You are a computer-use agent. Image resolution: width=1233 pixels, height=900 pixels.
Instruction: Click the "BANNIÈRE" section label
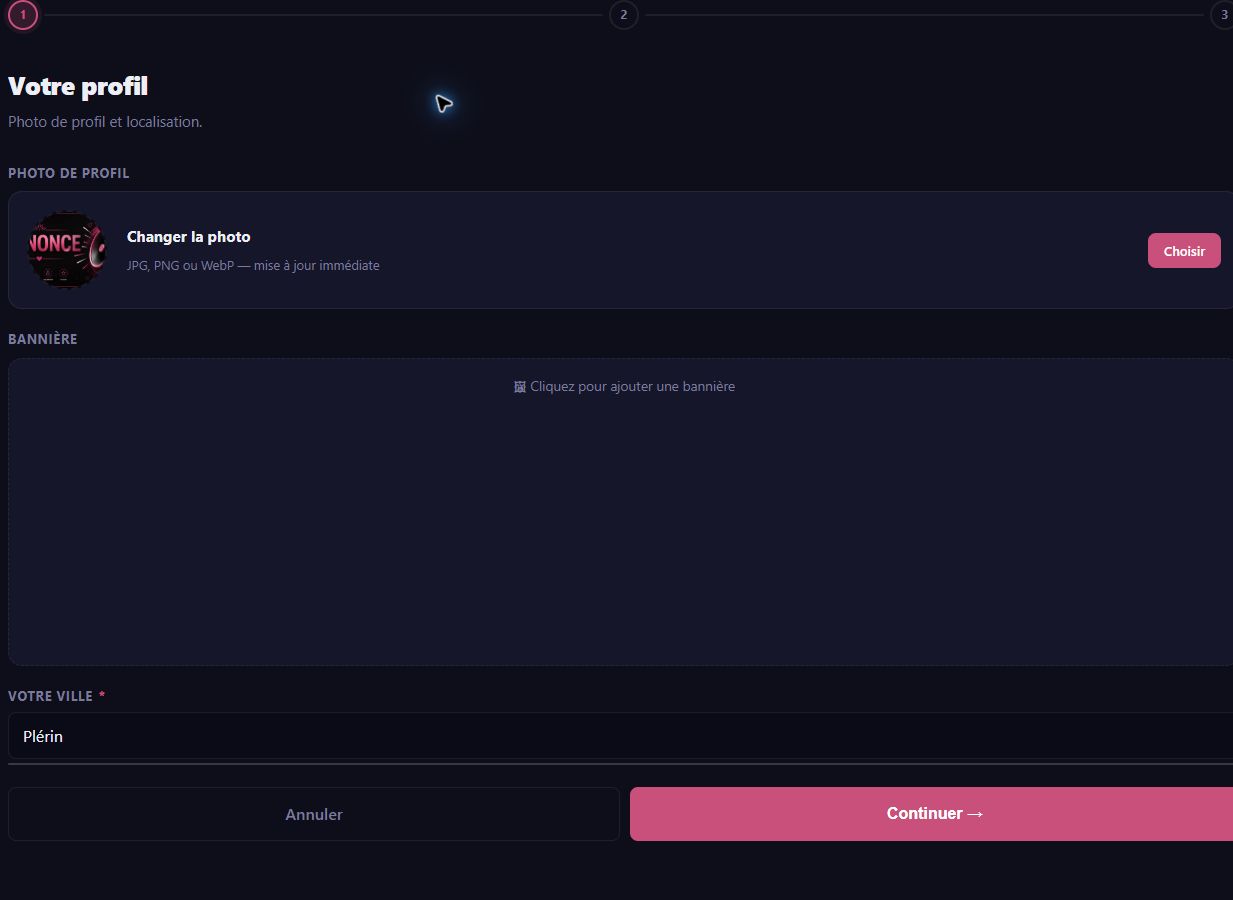click(43, 339)
